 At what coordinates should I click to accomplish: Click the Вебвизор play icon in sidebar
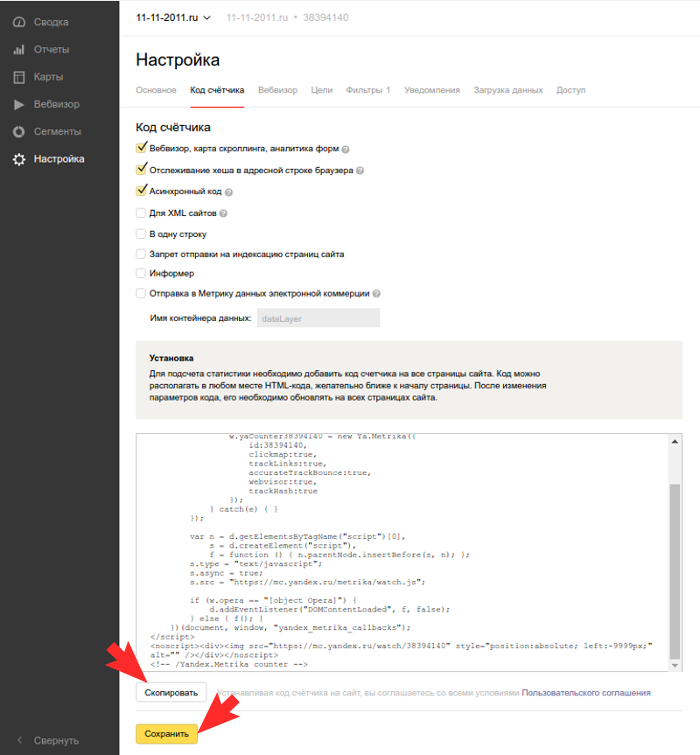pyautogui.click(x=19, y=104)
